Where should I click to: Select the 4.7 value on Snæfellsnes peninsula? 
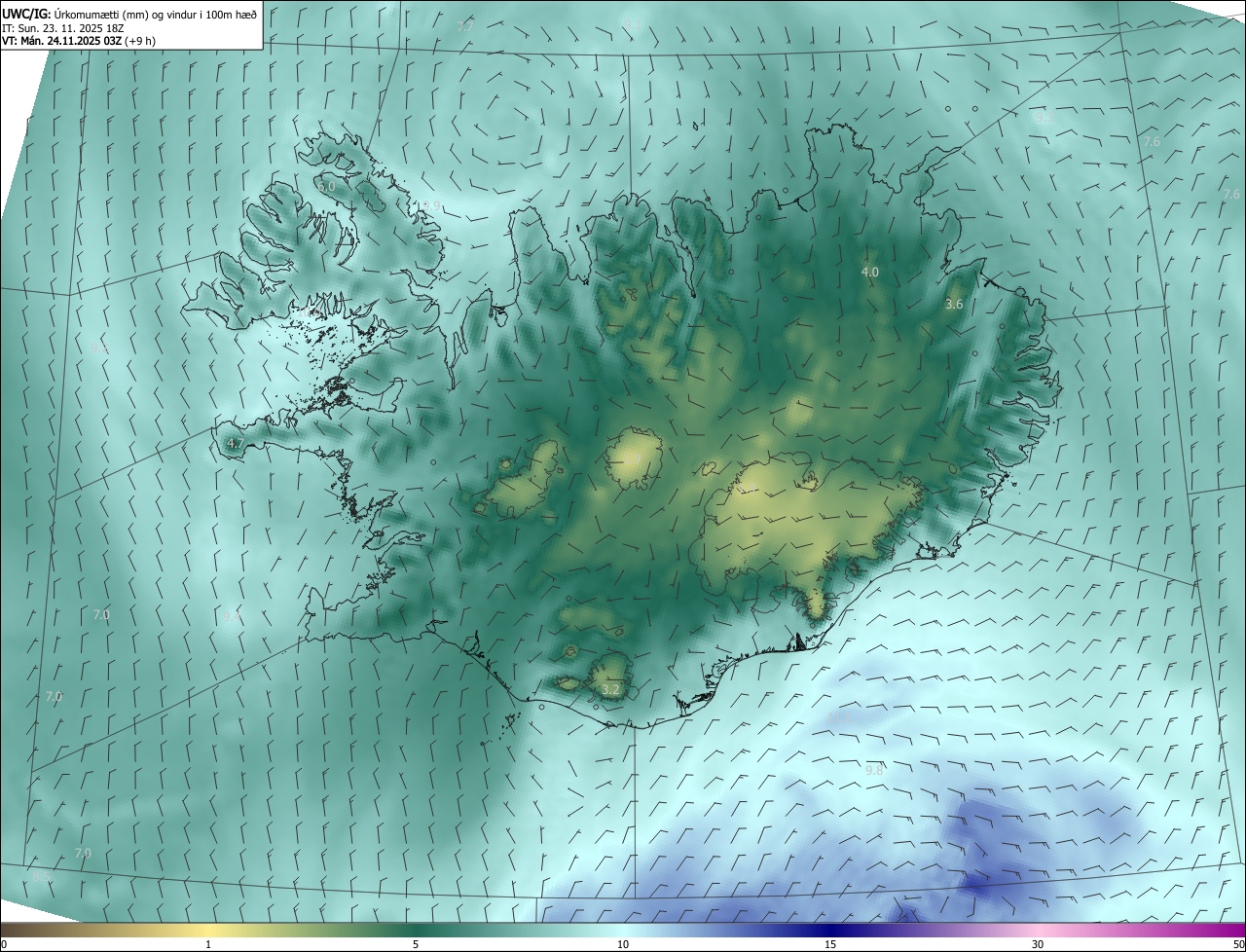235,444
